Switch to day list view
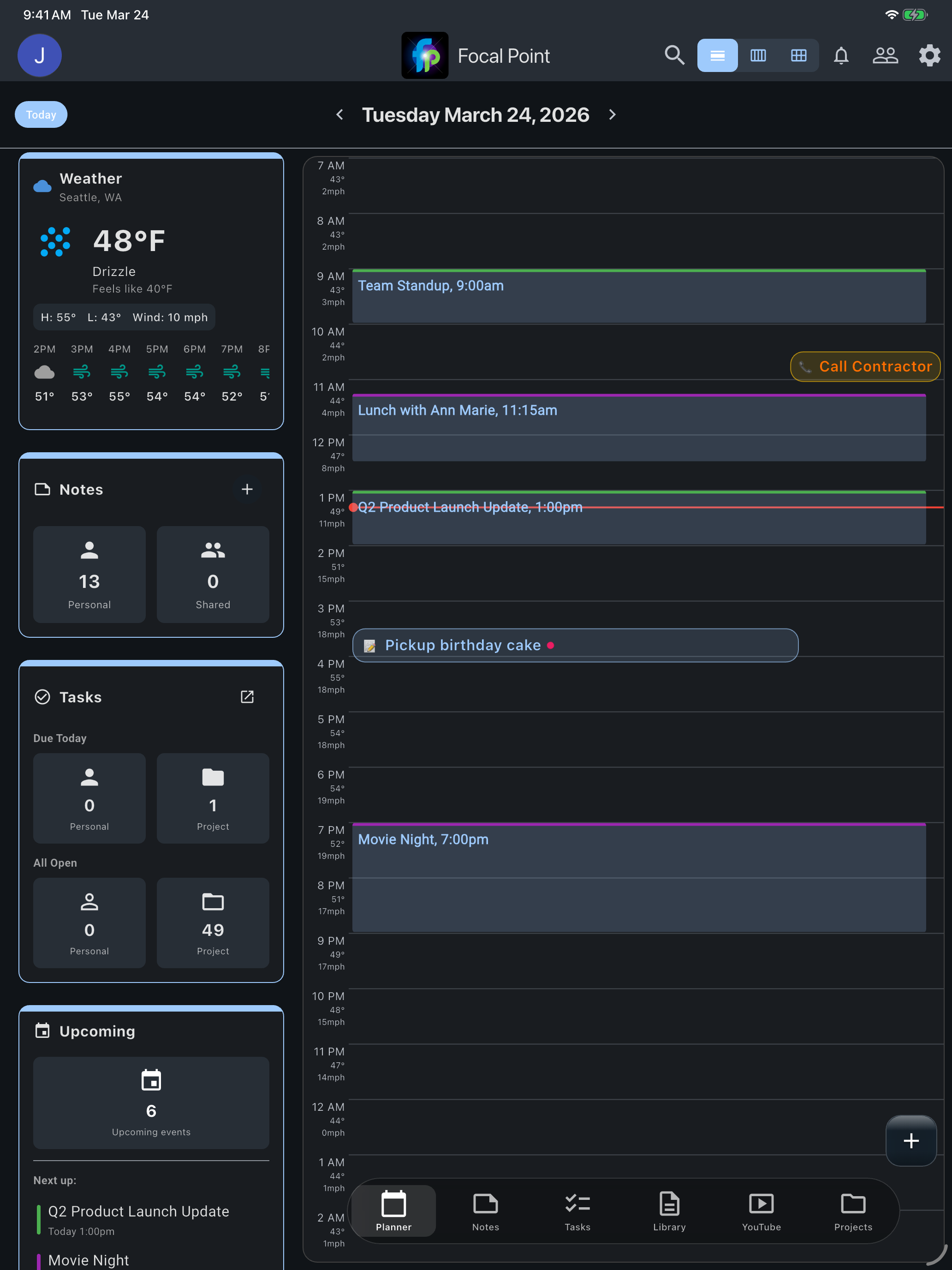 coord(717,55)
